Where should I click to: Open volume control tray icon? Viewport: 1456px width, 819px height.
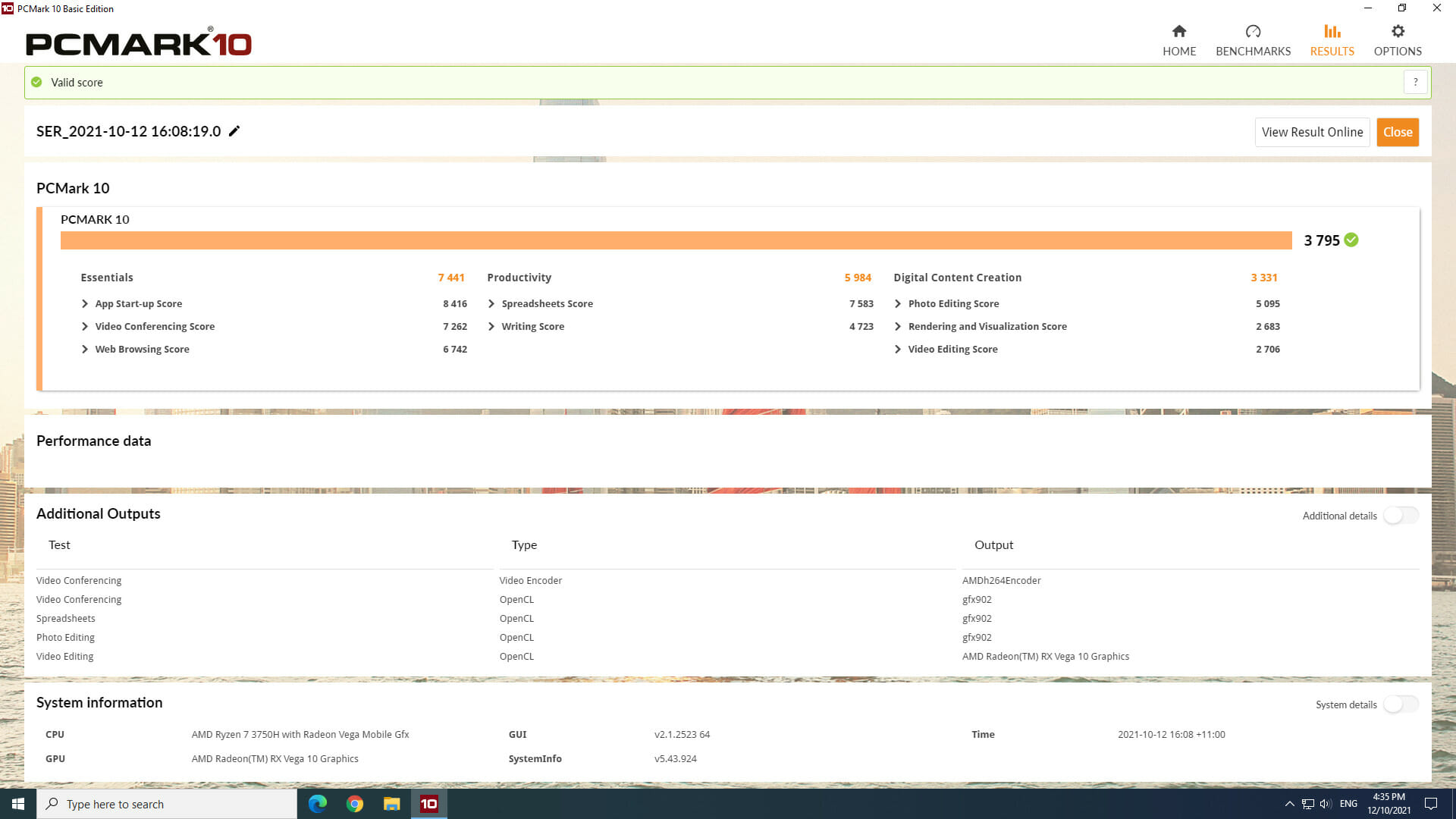tap(1326, 804)
